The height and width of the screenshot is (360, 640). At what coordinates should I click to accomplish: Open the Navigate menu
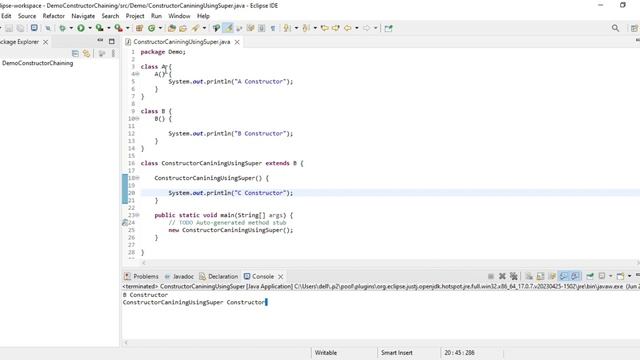coord(83,16)
